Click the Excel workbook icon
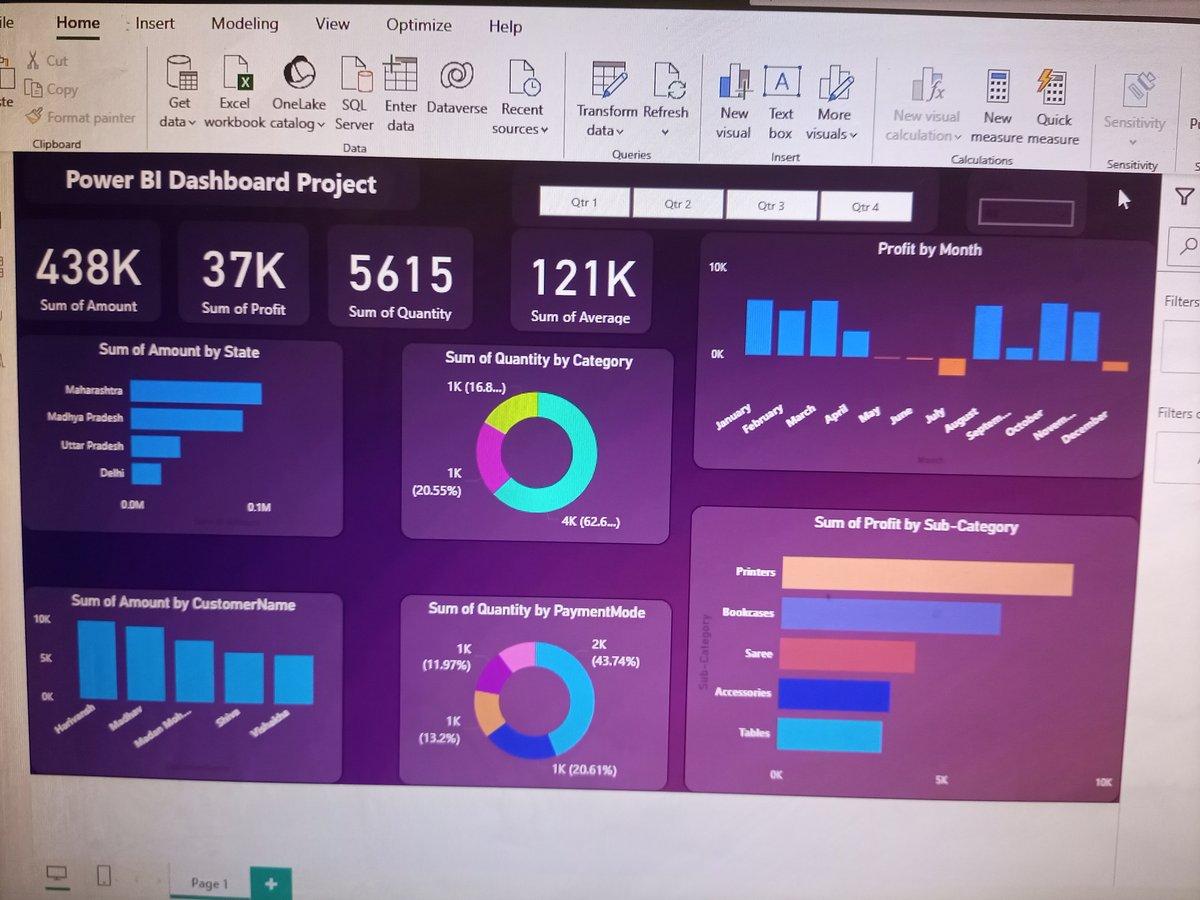Image resolution: width=1200 pixels, height=900 pixels. point(237,75)
